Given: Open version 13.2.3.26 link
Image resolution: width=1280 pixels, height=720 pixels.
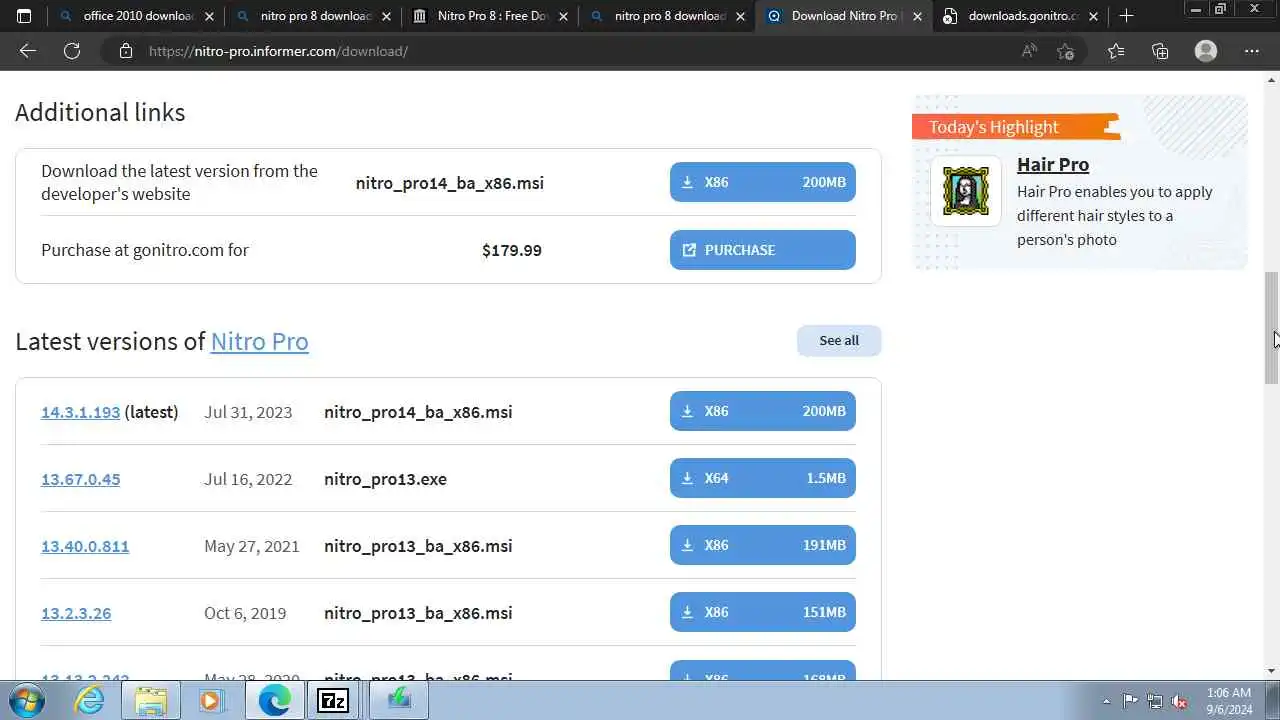Looking at the screenshot, I should pyautogui.click(x=76, y=613).
